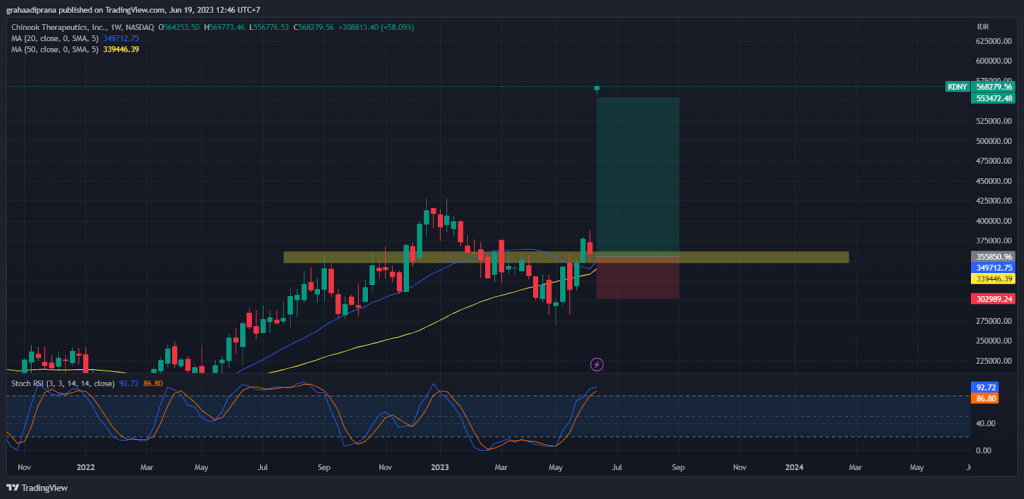Click the purple lightning event icon
The image size is (1024, 499).
(596, 364)
